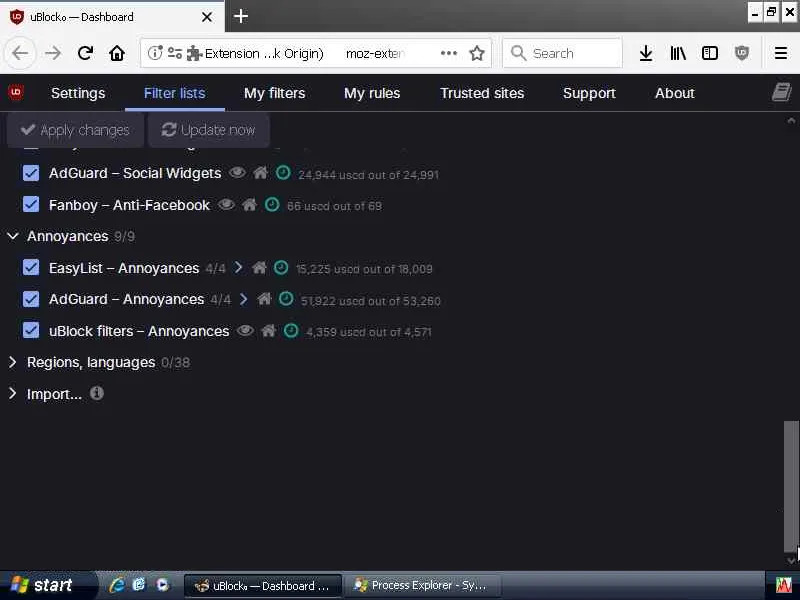Switch to the Settings tab
The image size is (800, 600).
tap(78, 93)
